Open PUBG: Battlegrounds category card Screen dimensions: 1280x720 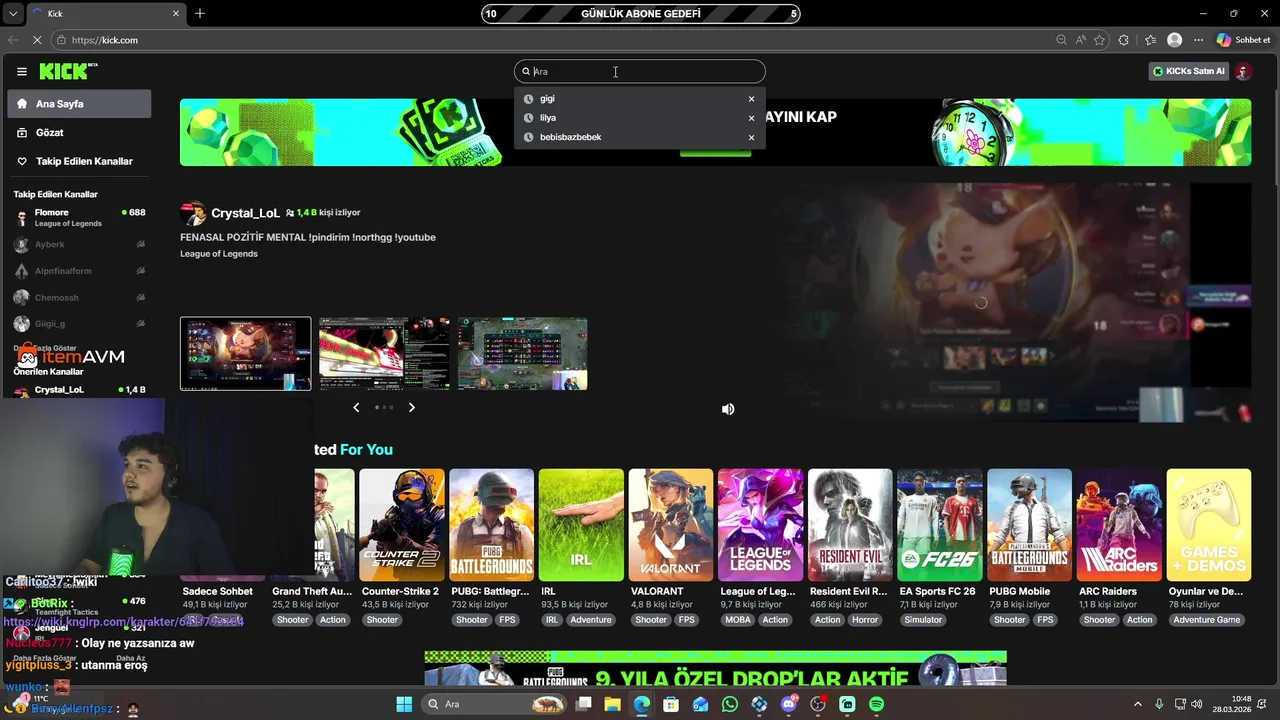point(491,525)
